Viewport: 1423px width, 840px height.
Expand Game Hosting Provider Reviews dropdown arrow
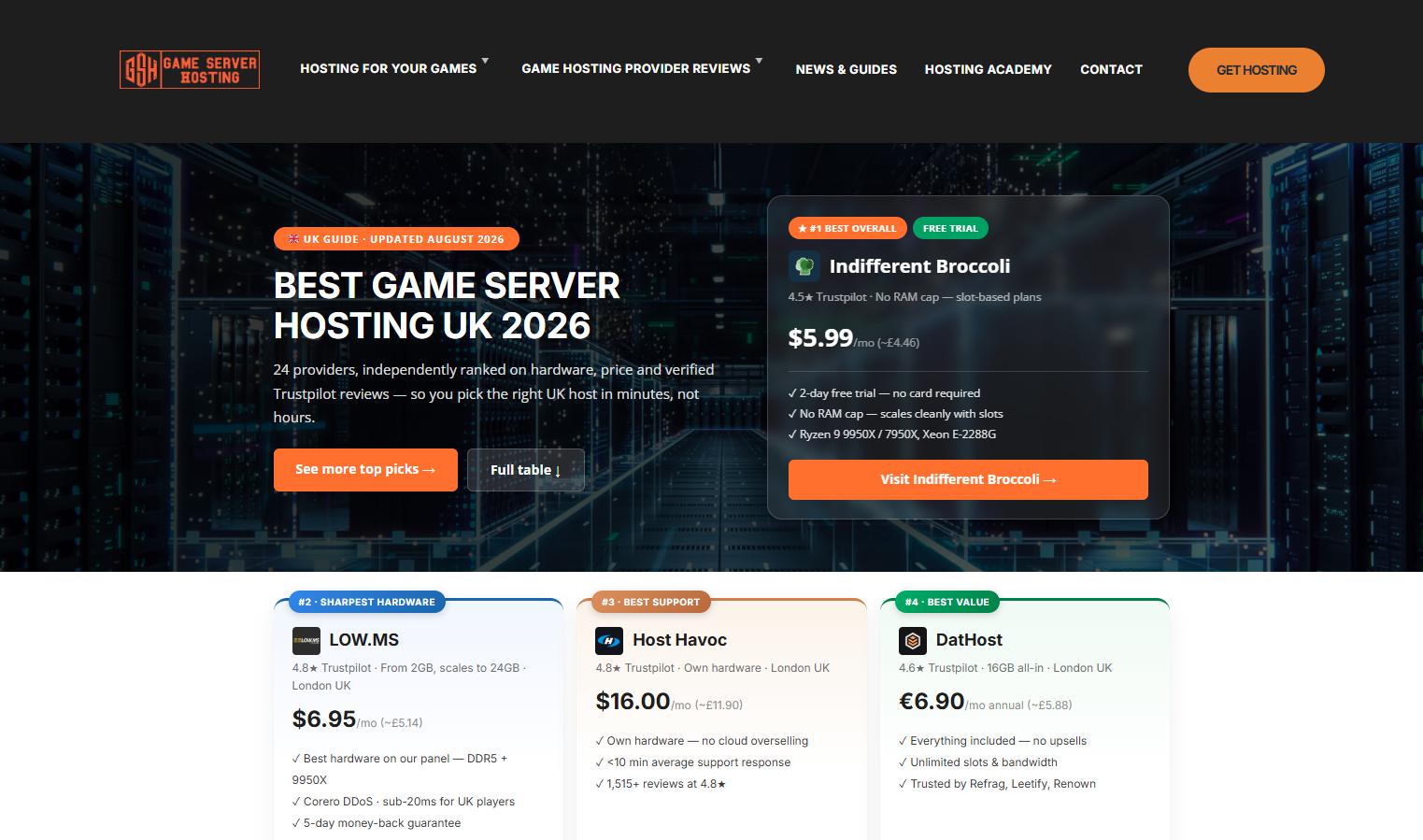coord(759,61)
